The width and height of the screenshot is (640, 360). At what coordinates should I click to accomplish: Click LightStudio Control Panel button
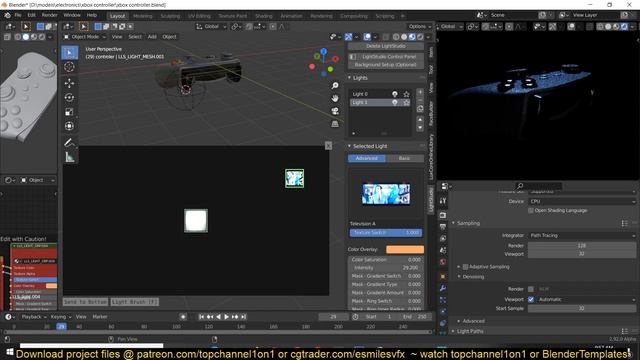click(386, 57)
